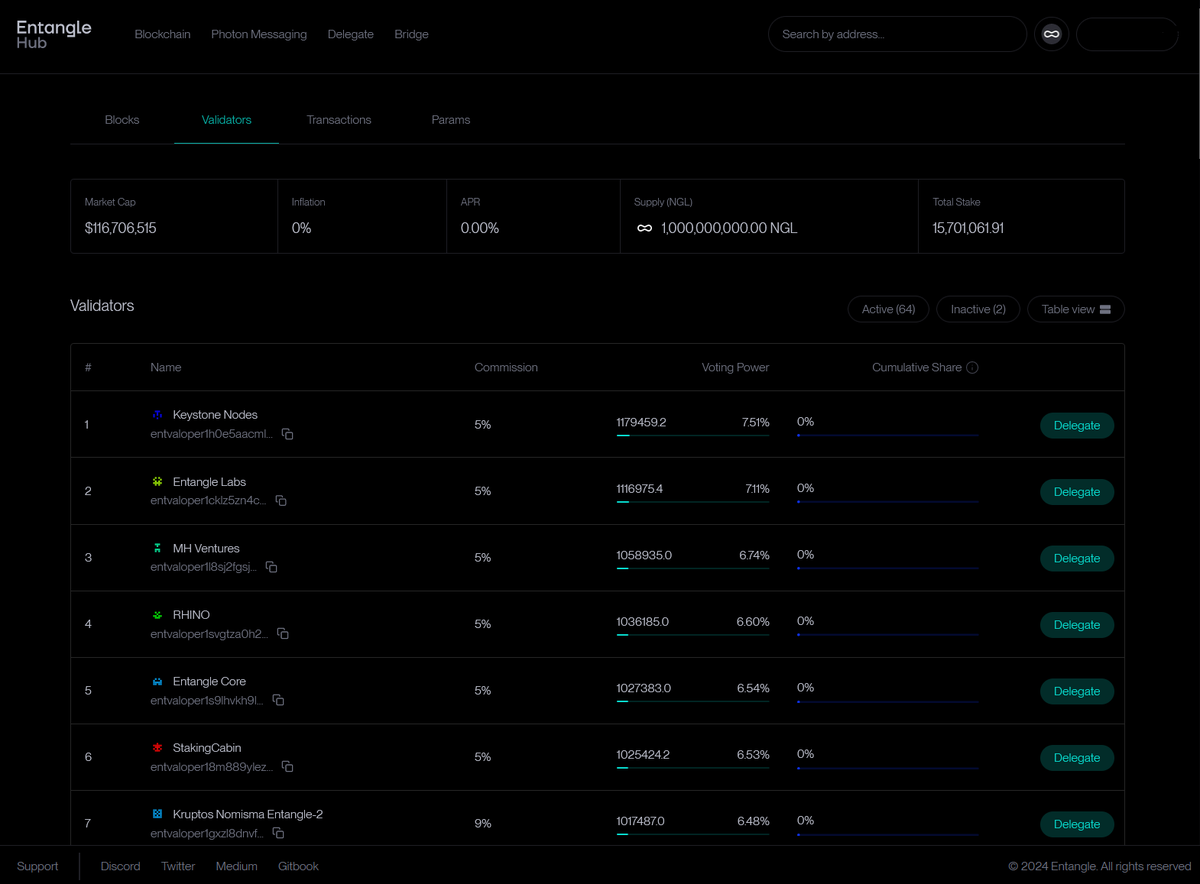Open the Params tab
Viewport: 1200px width, 884px height.
[x=451, y=120]
